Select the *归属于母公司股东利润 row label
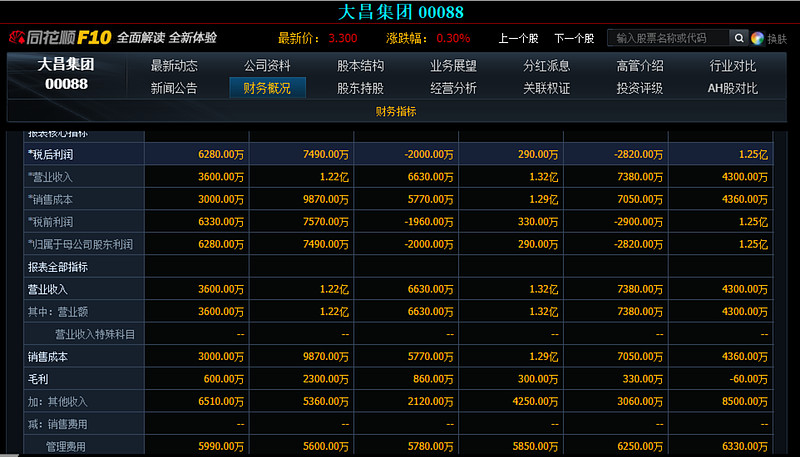800x457 pixels. tap(80, 244)
